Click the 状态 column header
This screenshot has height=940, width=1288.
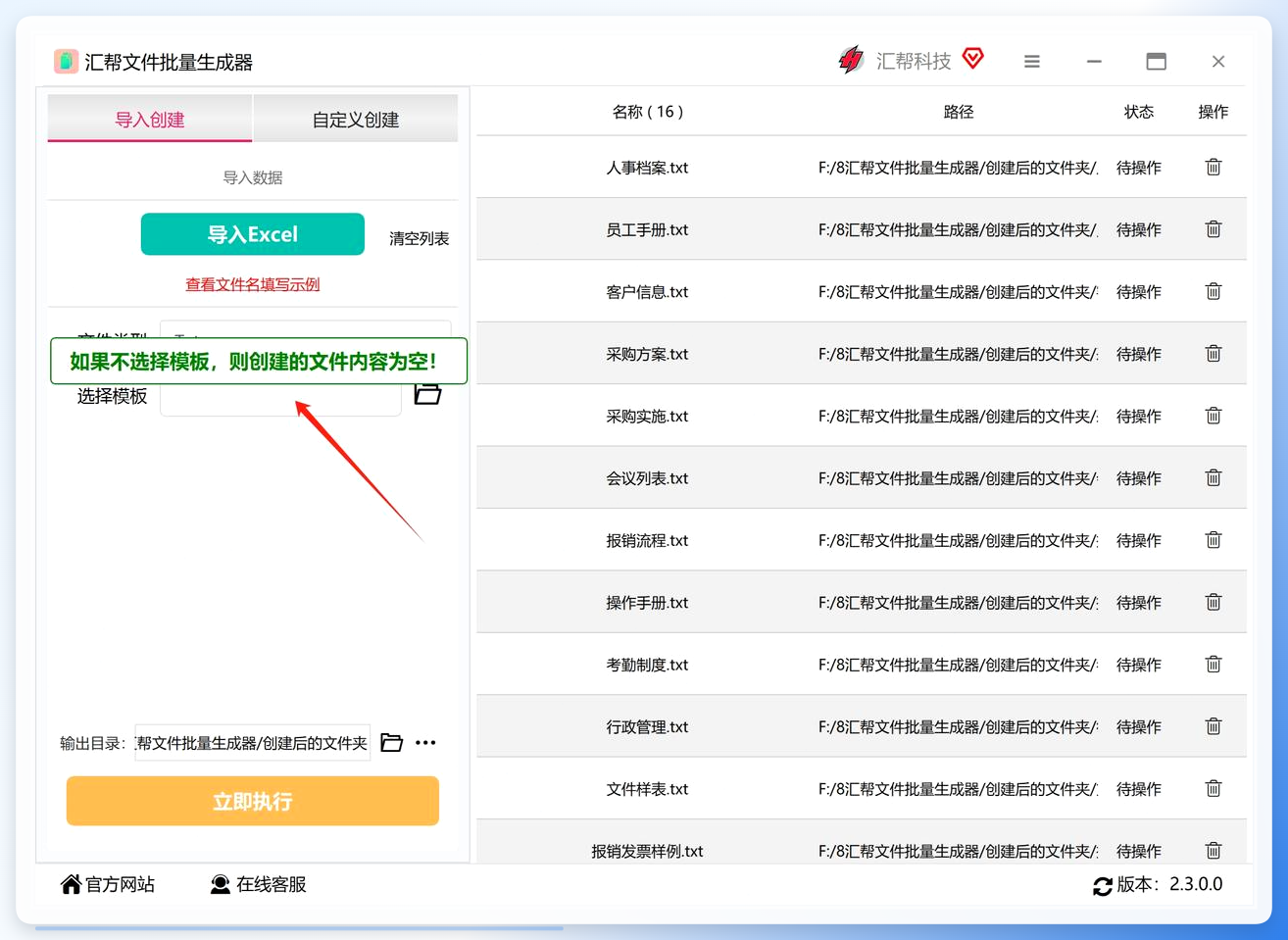1139,112
